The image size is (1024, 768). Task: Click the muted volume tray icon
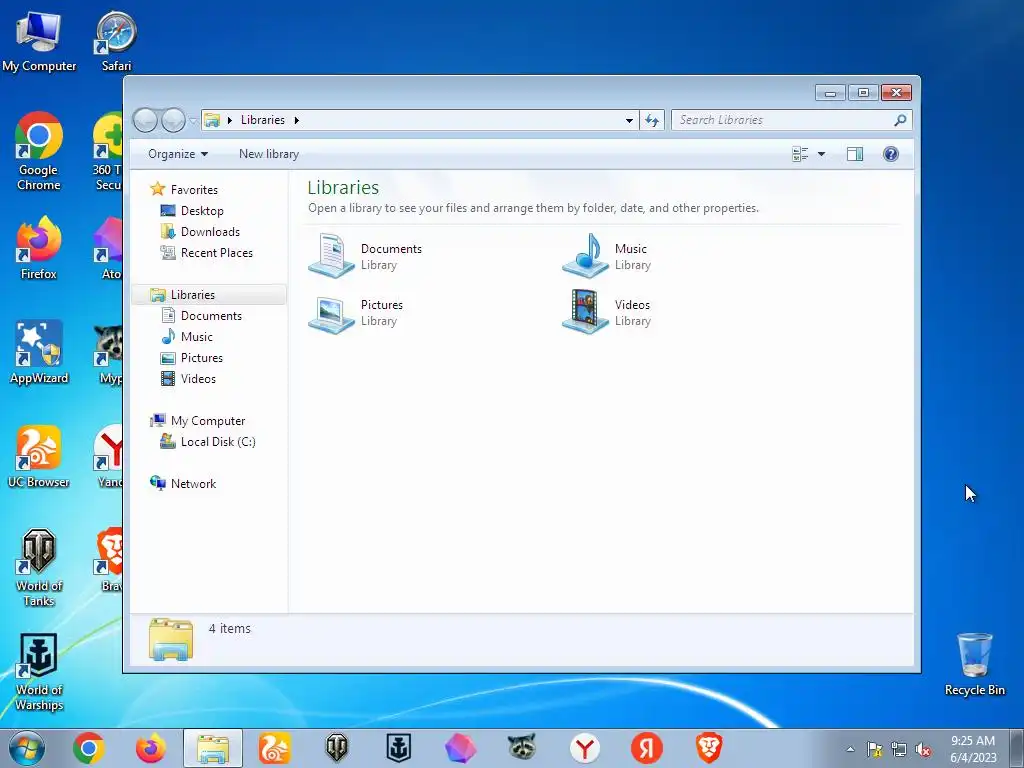pyautogui.click(x=923, y=750)
